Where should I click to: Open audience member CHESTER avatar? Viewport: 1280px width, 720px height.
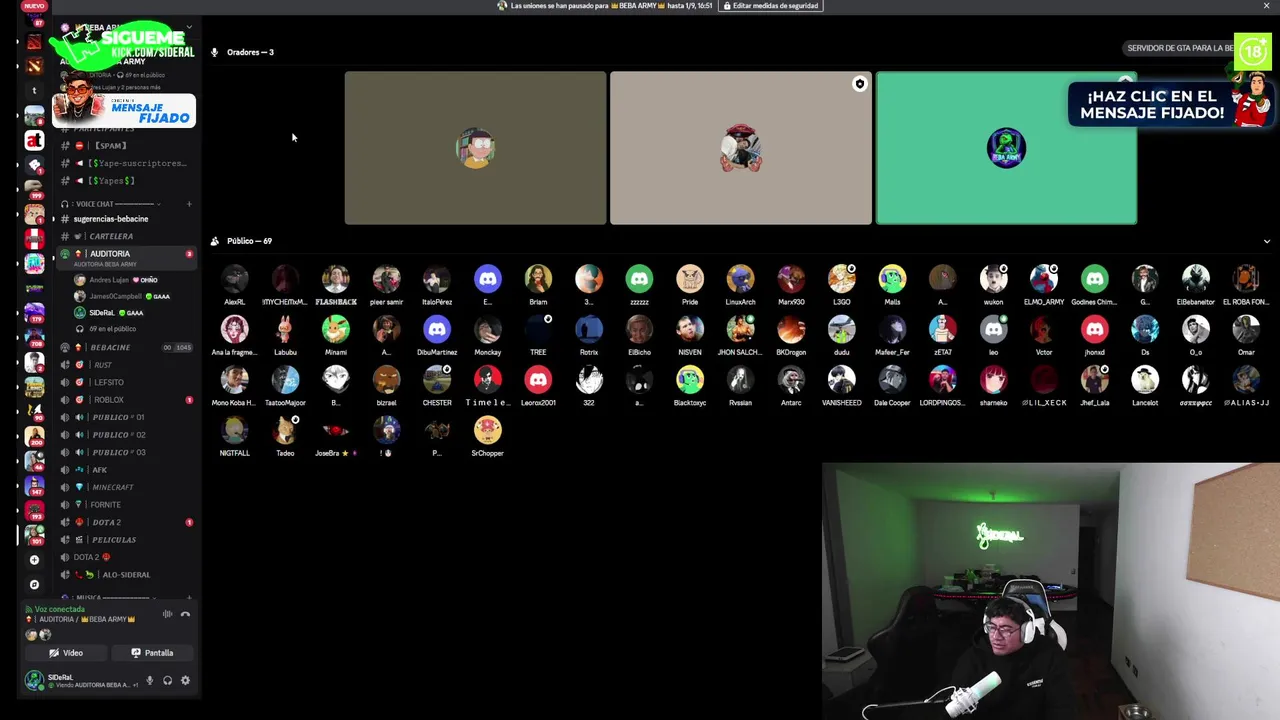pos(437,380)
